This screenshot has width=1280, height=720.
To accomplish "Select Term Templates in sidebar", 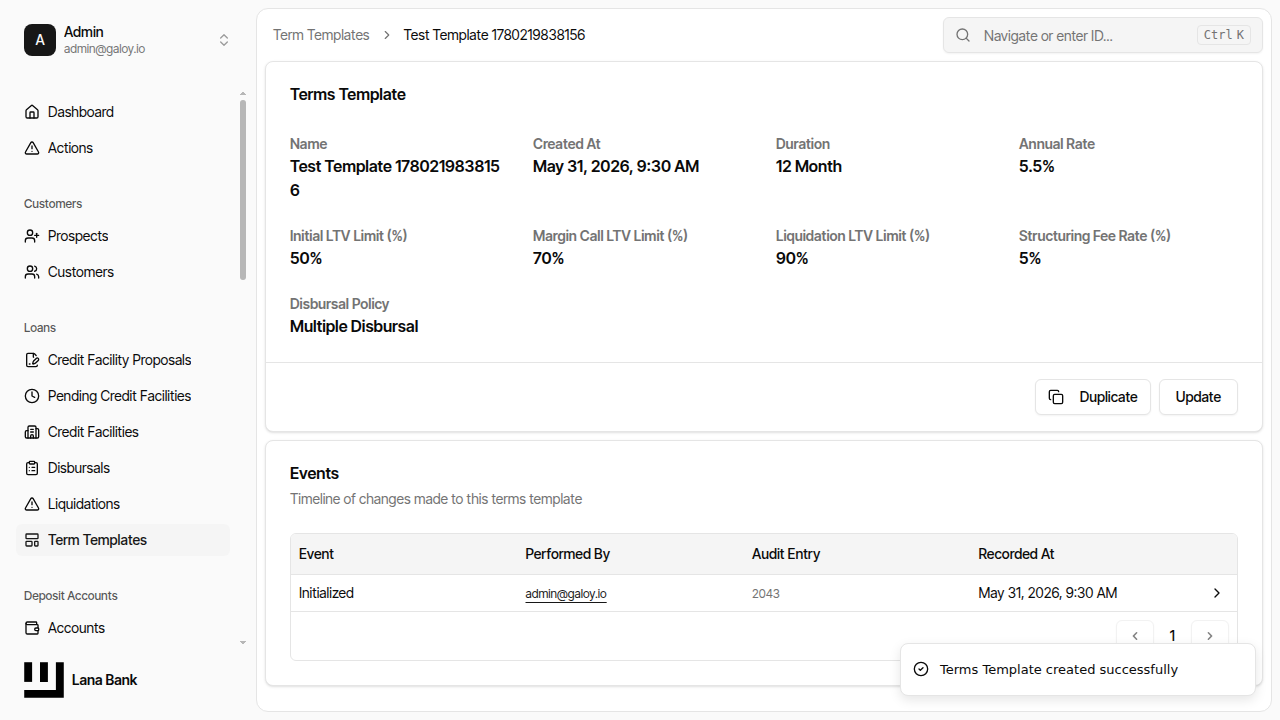I will 123,540.
